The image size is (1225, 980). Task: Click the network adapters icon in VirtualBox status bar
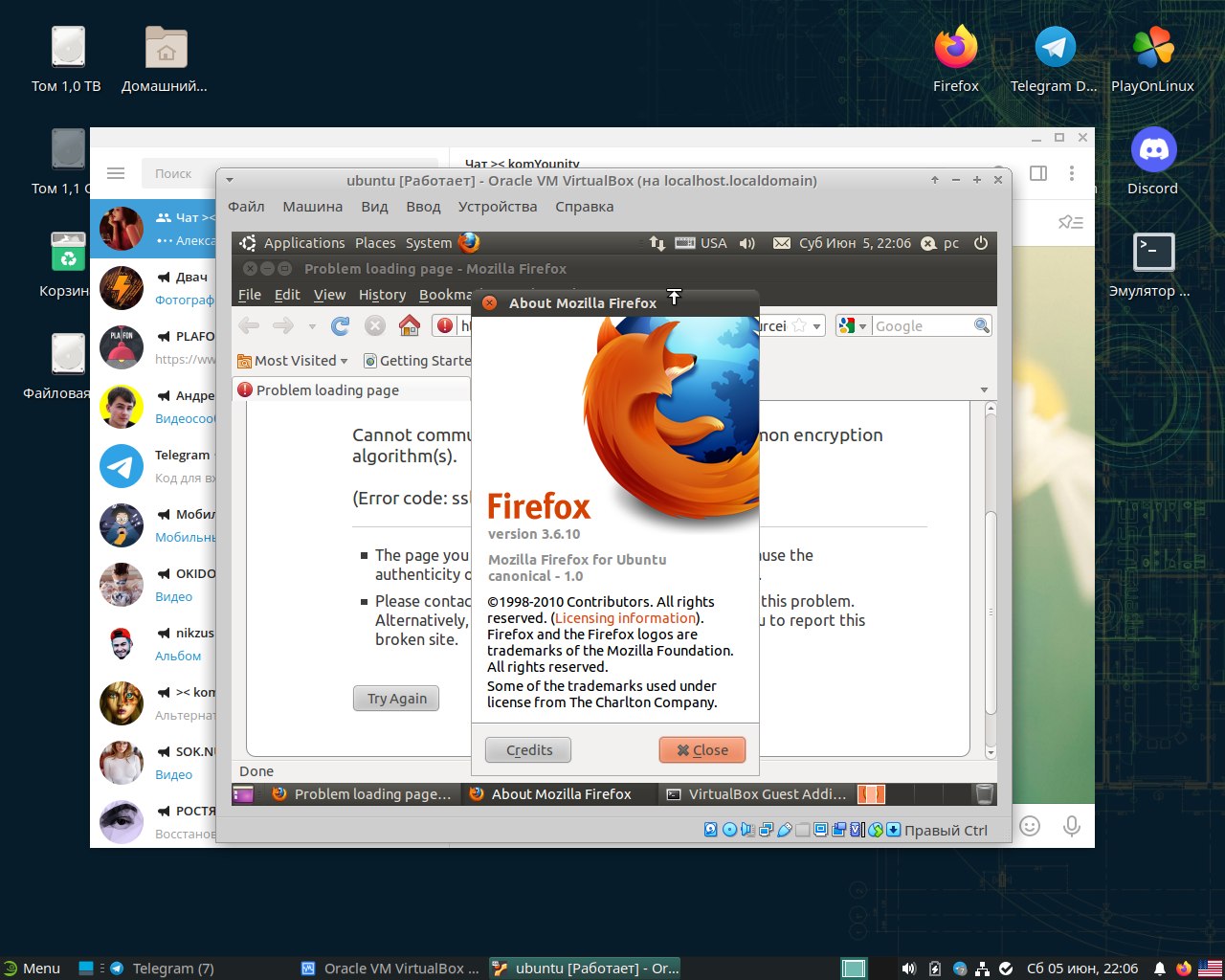(x=766, y=830)
